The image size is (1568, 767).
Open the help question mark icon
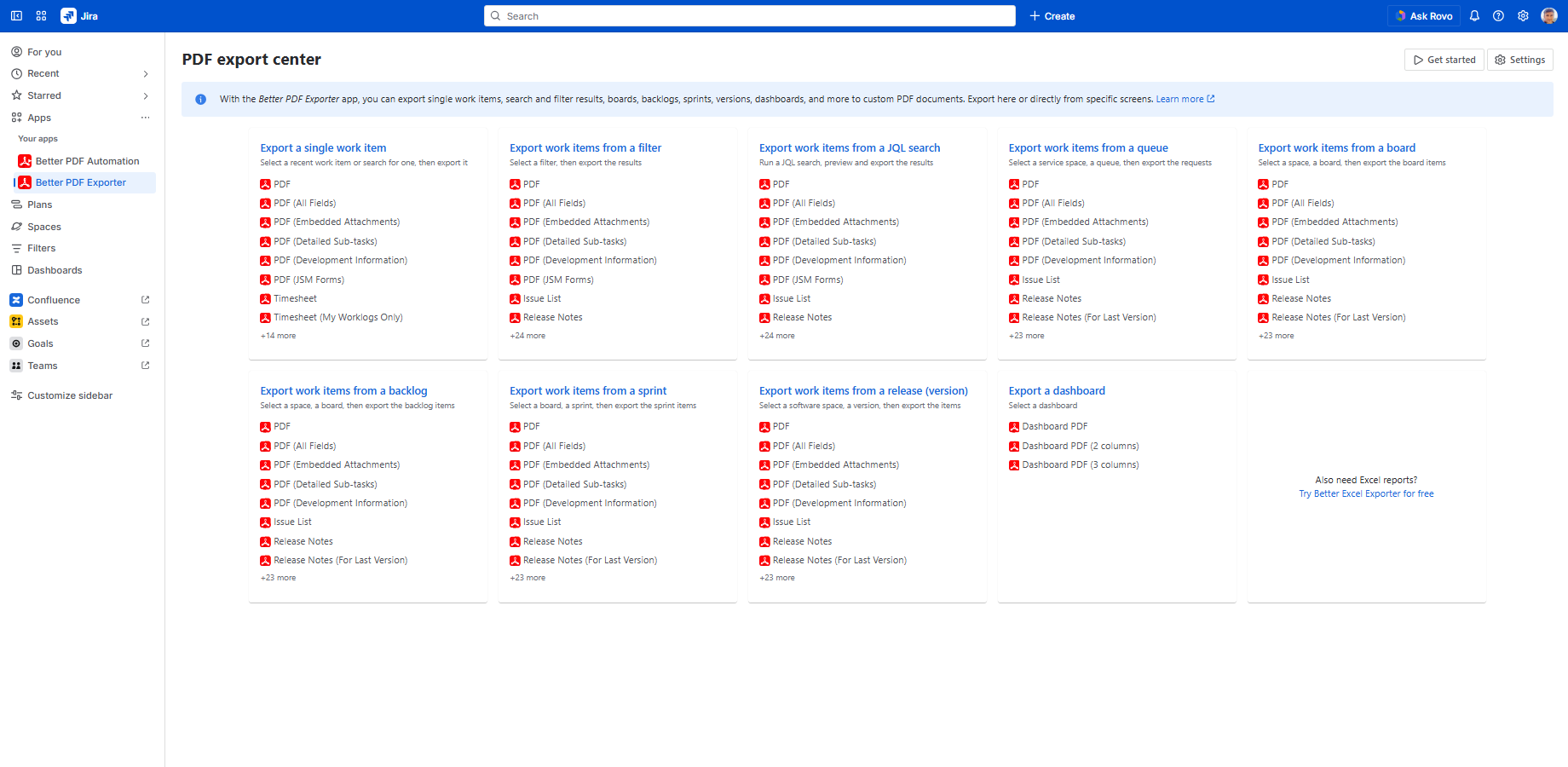tap(1498, 16)
